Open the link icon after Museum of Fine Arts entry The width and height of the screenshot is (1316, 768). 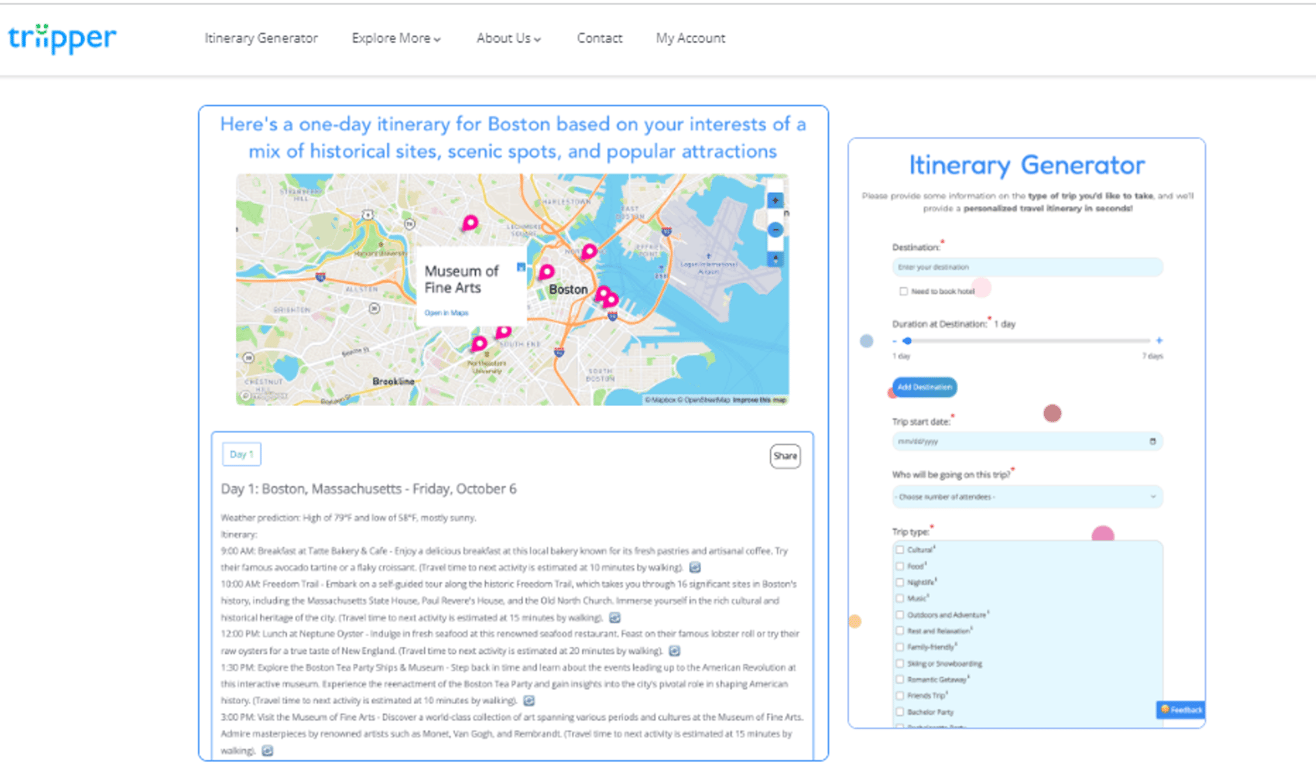tap(268, 750)
